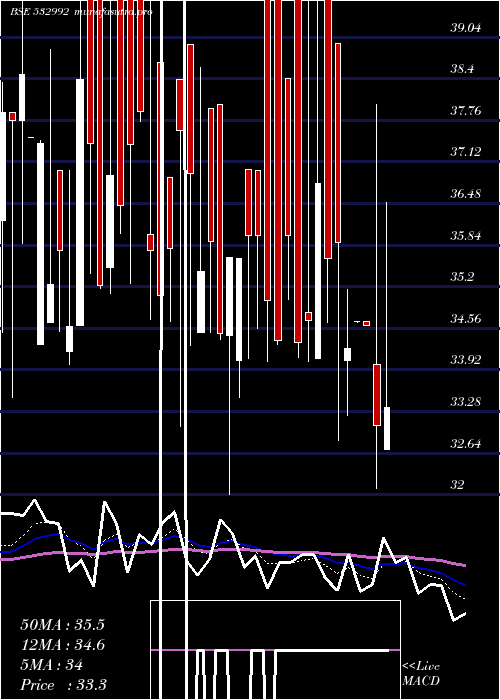Select the BSE 532992 chart title
Screen dimensions: 500x700
click(x=40, y=12)
